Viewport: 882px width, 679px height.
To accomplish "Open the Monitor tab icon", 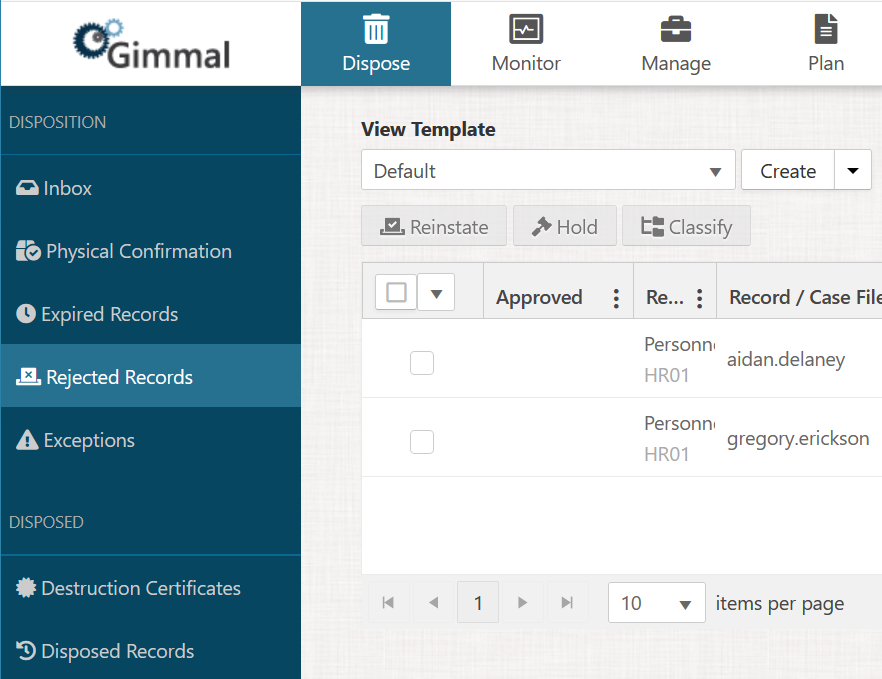I will point(526,30).
